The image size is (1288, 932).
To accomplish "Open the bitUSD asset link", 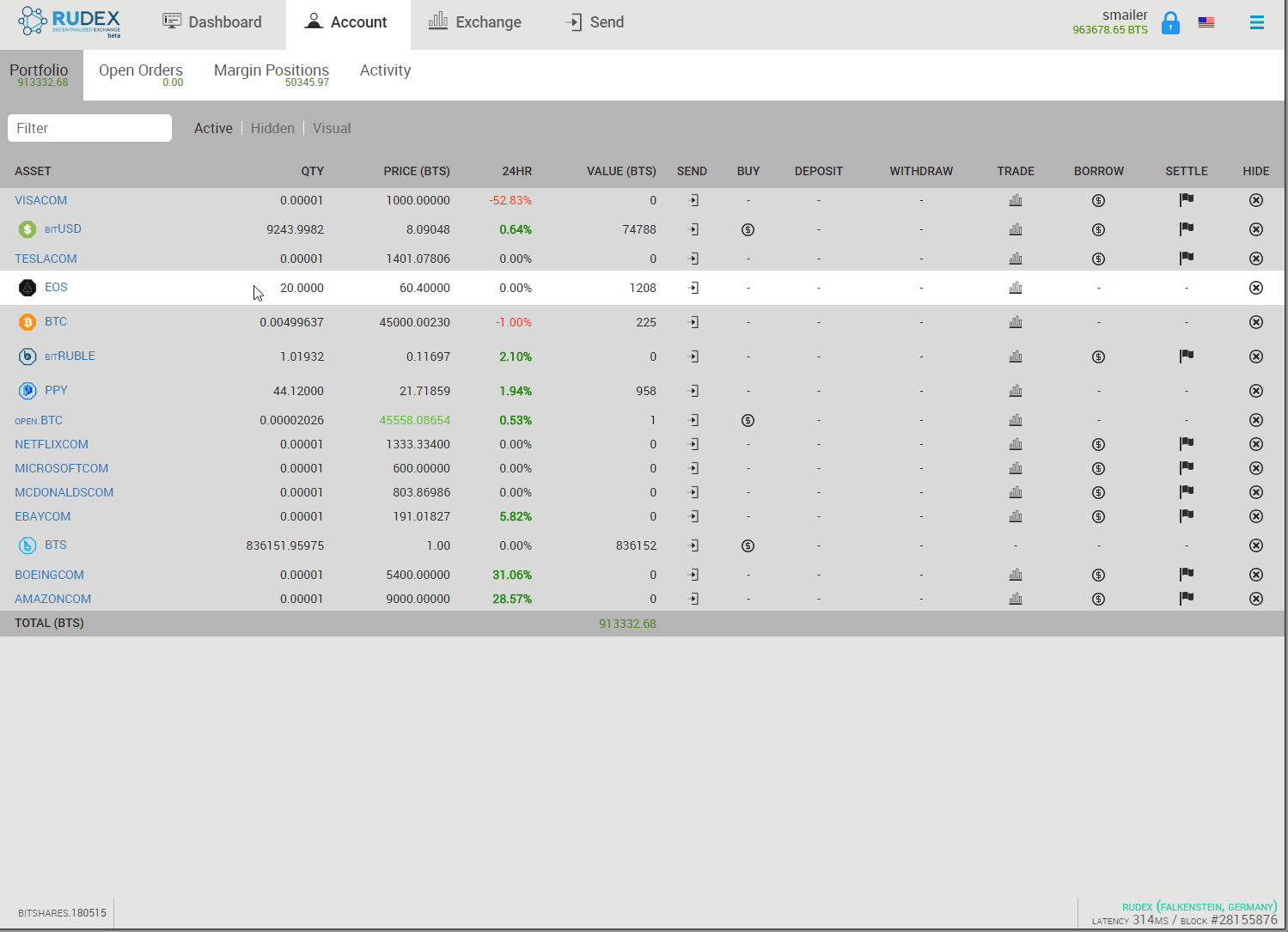I will click(63, 229).
